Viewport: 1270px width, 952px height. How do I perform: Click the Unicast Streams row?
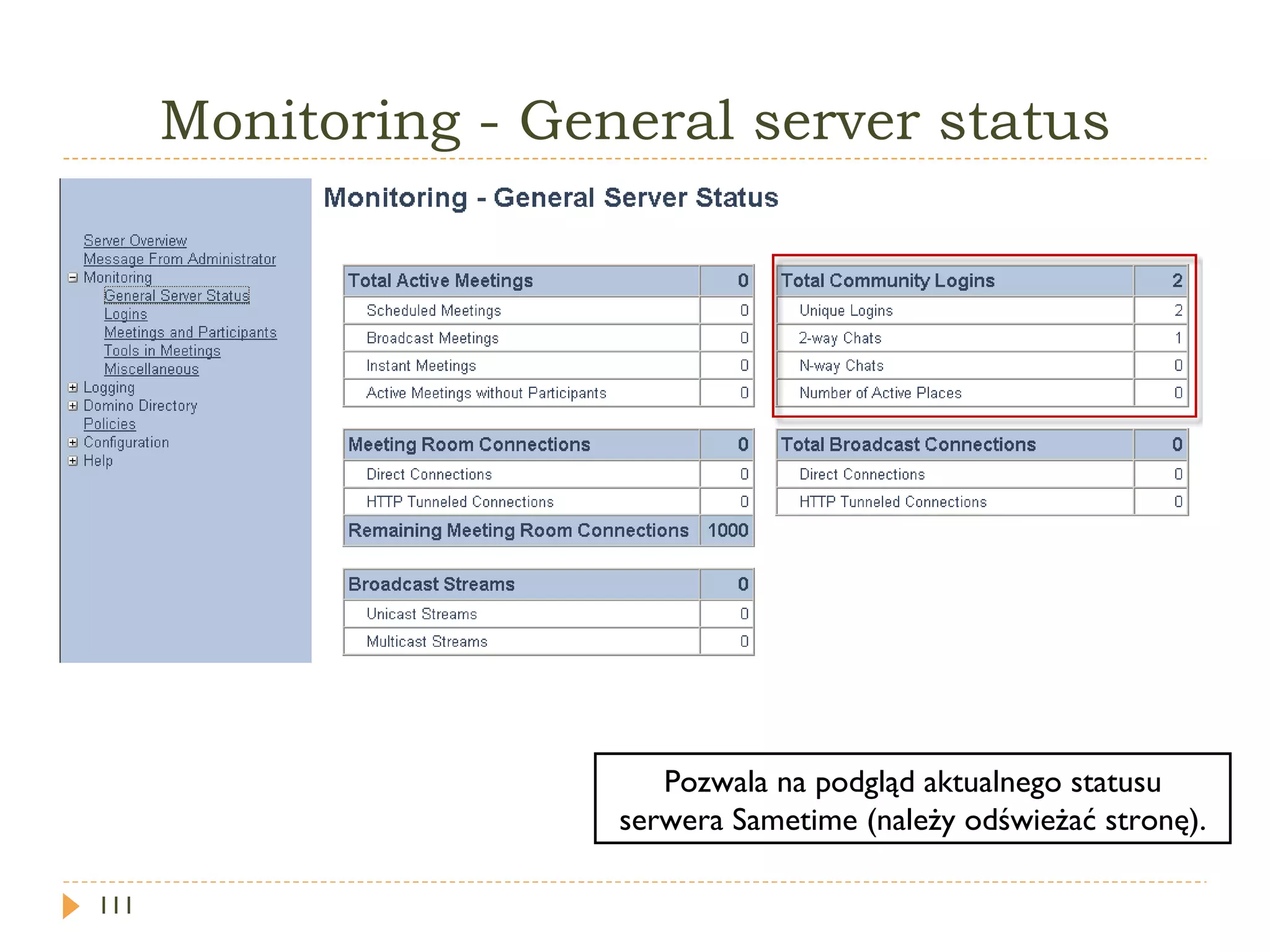[x=549, y=614]
